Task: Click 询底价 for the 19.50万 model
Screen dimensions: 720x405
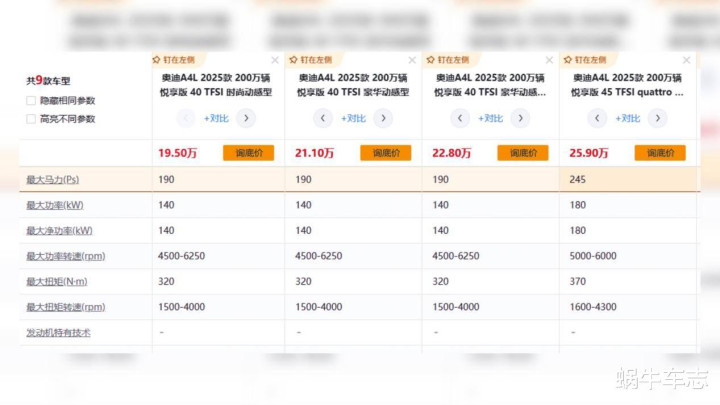Action: point(248,153)
